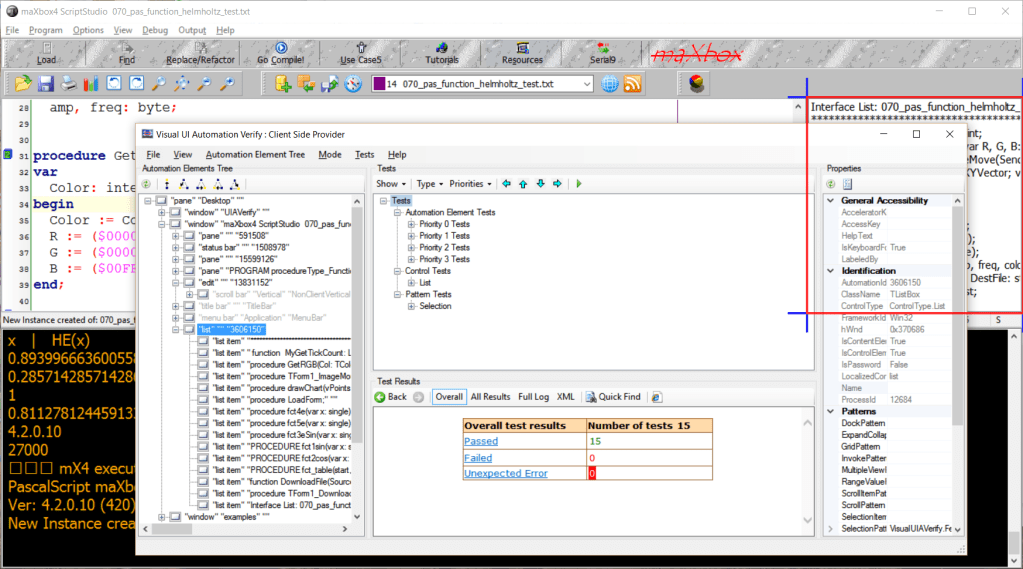Run tests with green play arrow
The height and width of the screenshot is (569, 1023).
pyautogui.click(x=578, y=184)
